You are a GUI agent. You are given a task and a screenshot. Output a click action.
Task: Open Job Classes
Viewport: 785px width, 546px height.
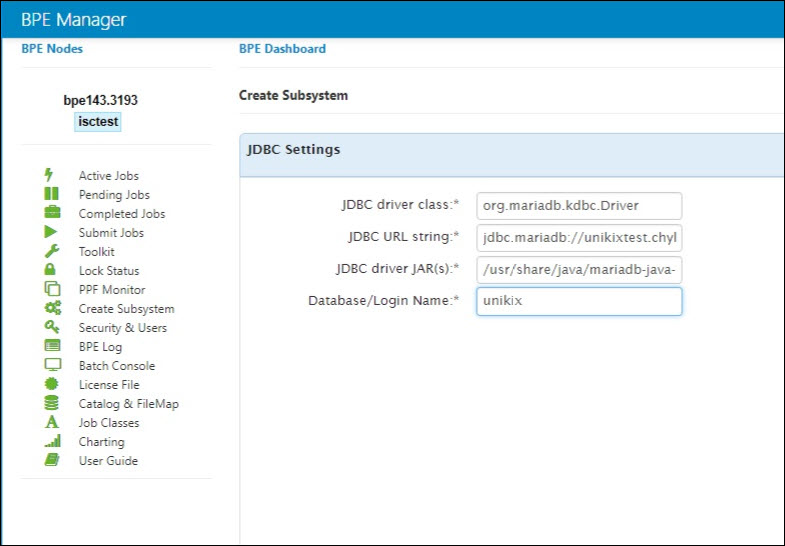(x=109, y=423)
